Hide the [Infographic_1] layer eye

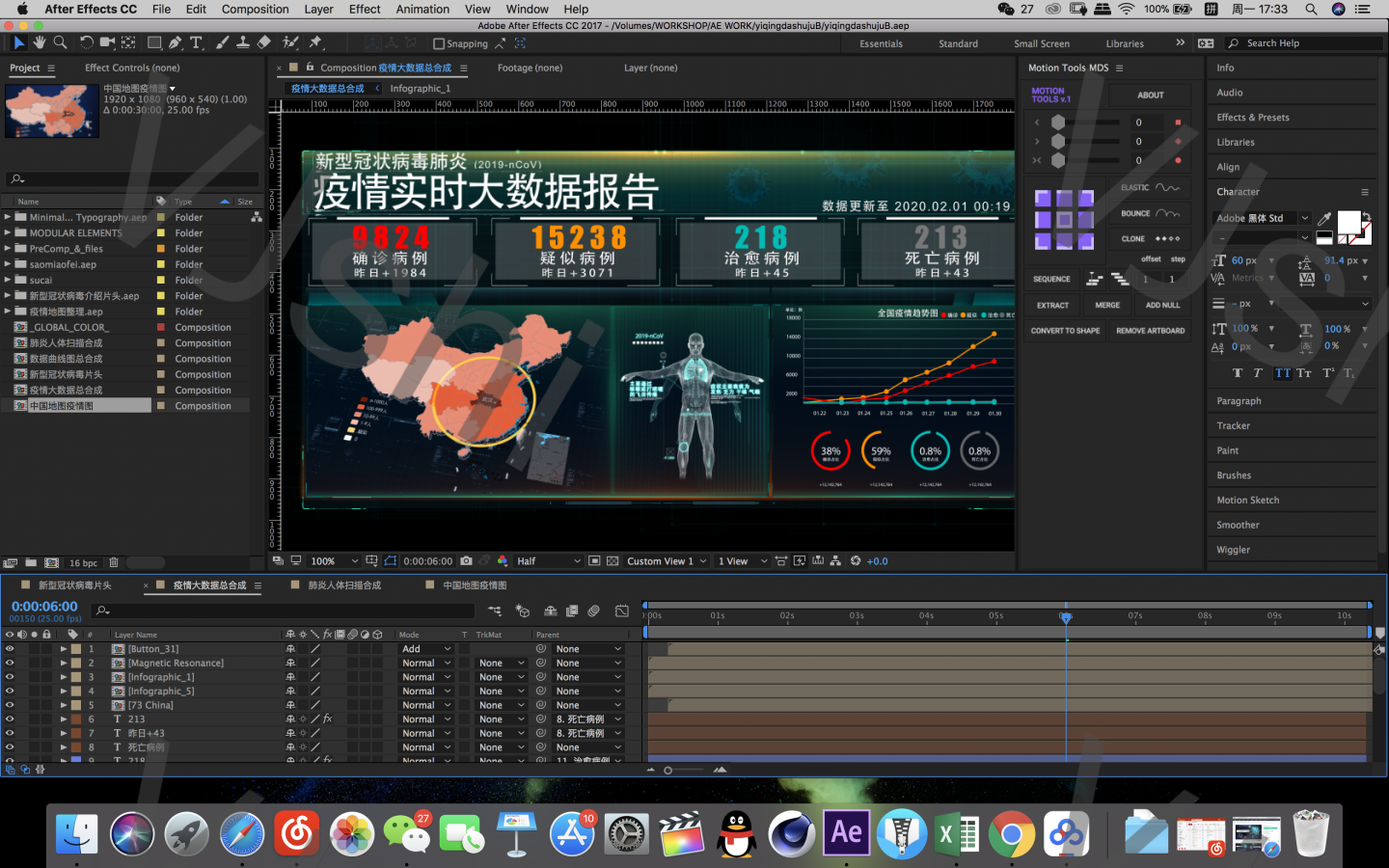point(10,677)
